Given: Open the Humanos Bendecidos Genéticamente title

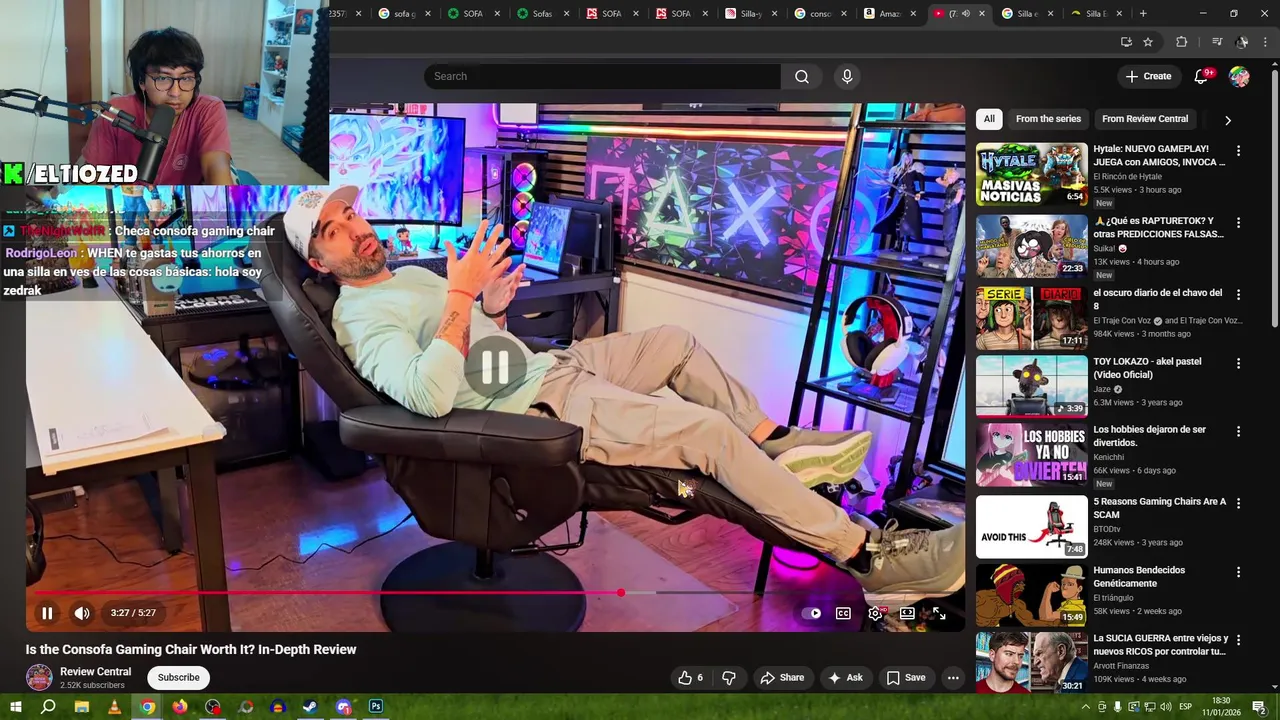Looking at the screenshot, I should click(x=1139, y=577).
